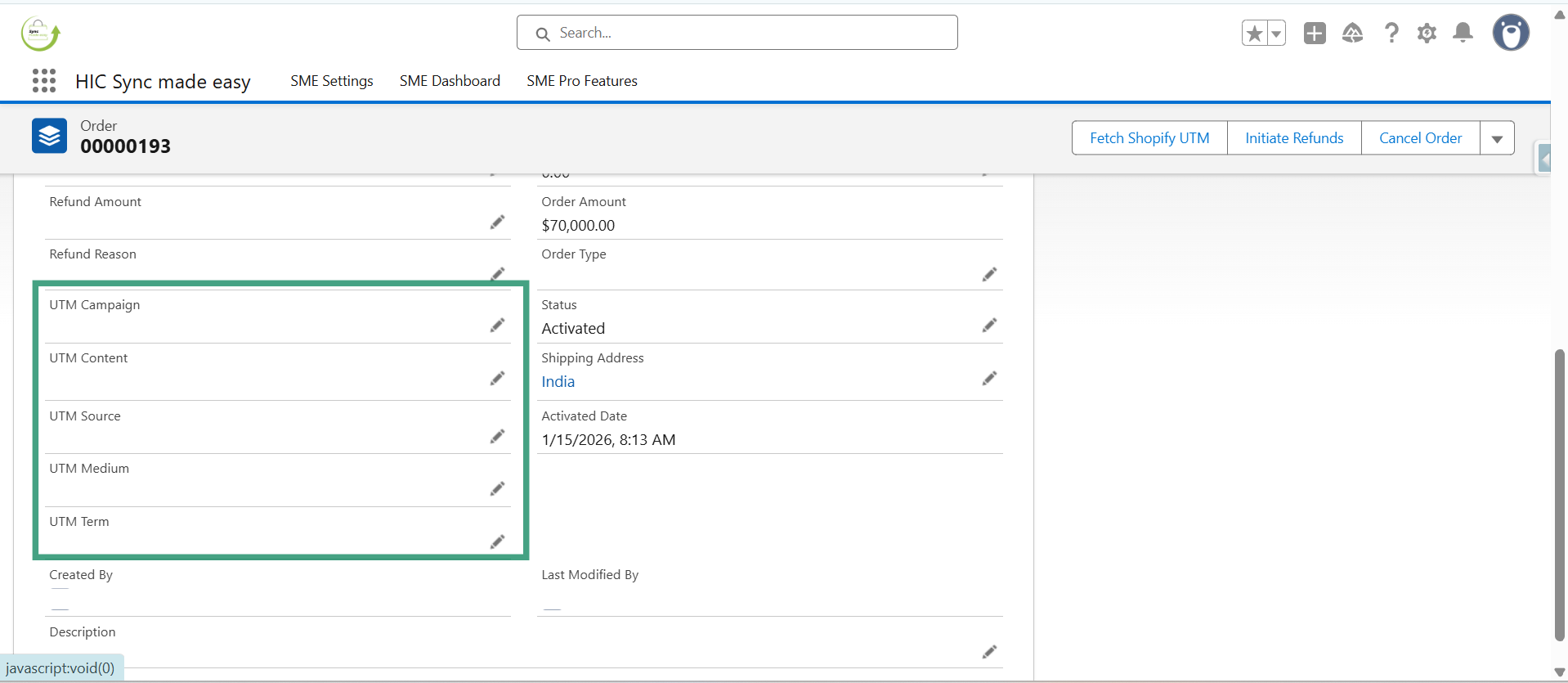The width and height of the screenshot is (1568, 683).
Task: Edit the UTM Source field pencil
Action: (497, 437)
